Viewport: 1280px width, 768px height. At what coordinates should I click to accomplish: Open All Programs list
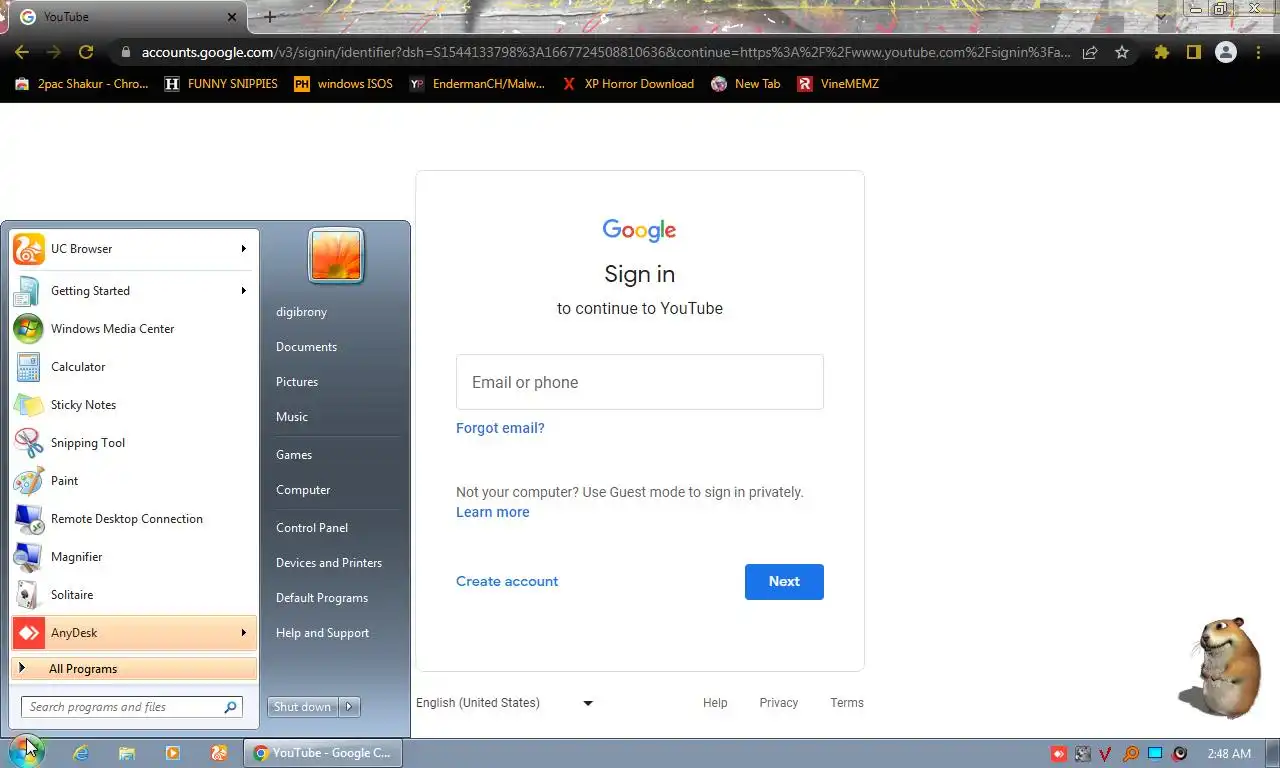tap(134, 669)
